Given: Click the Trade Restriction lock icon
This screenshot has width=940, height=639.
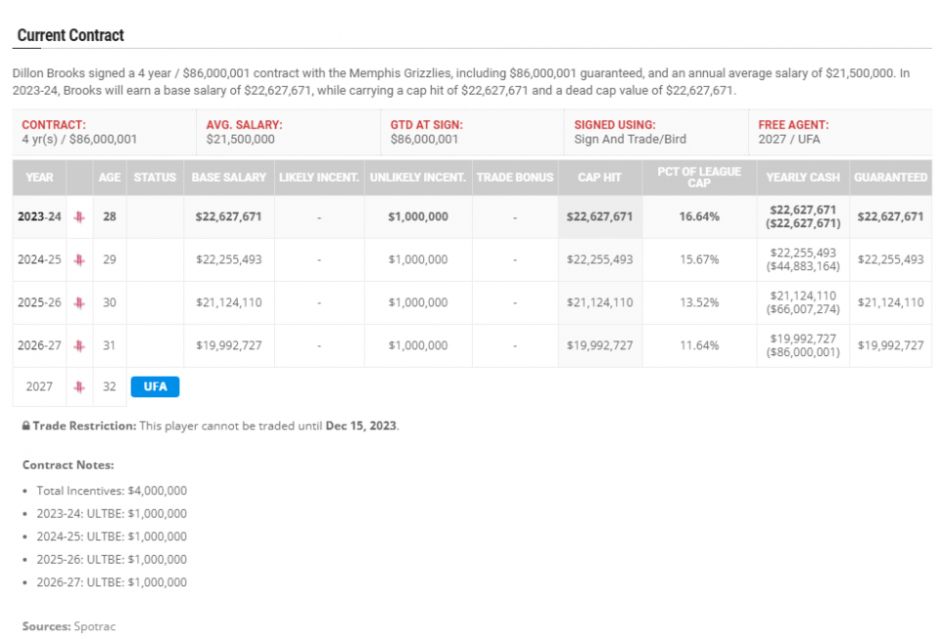Looking at the screenshot, I should (26, 426).
